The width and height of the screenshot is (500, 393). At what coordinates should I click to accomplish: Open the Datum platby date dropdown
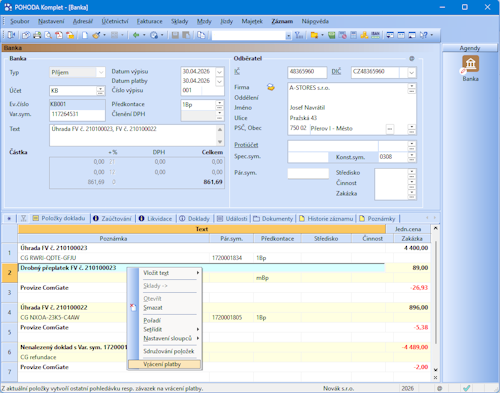[219, 81]
